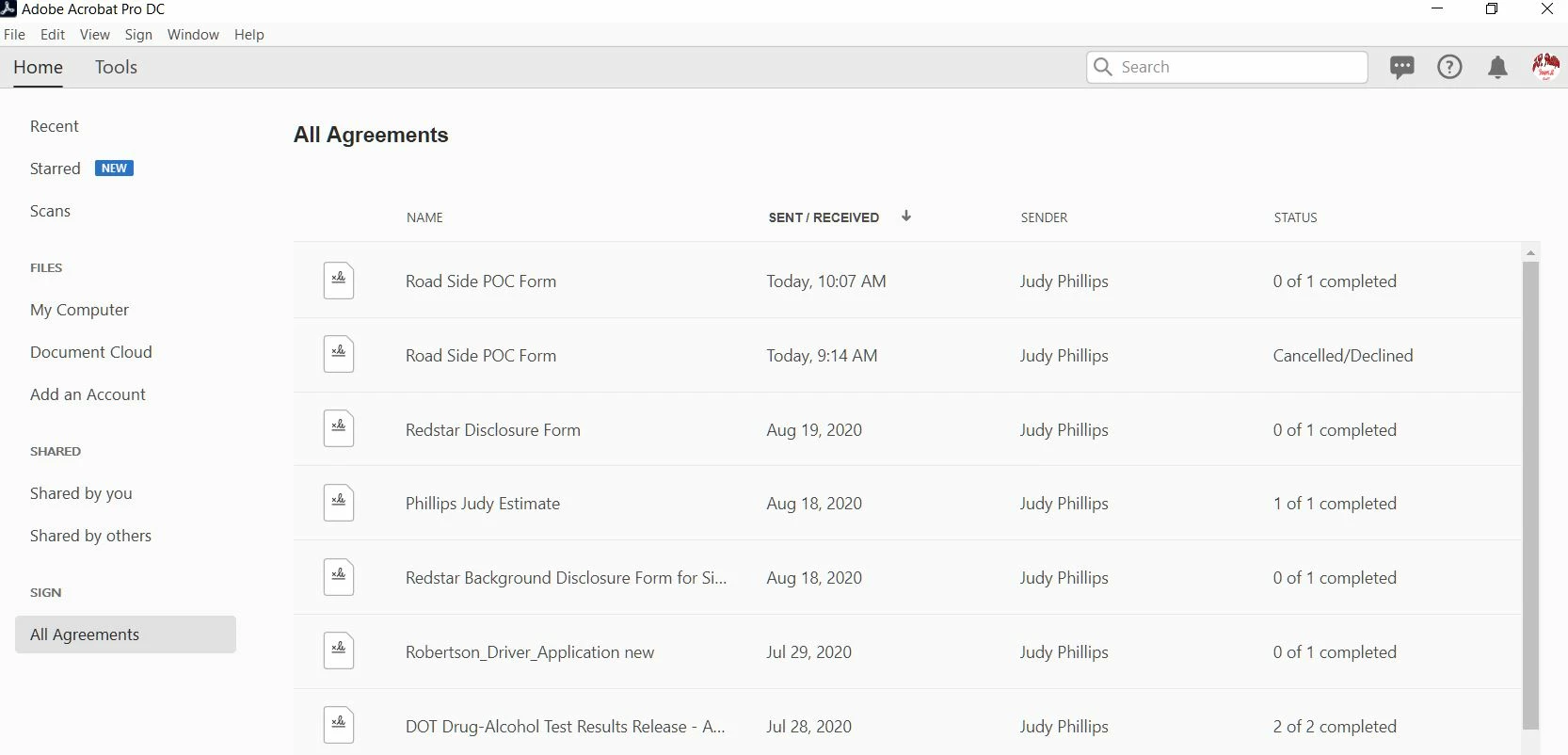The width and height of the screenshot is (1568, 755).
Task: Click the document icon for the 10:07 AM Road Side POC Form
Action: (339, 281)
